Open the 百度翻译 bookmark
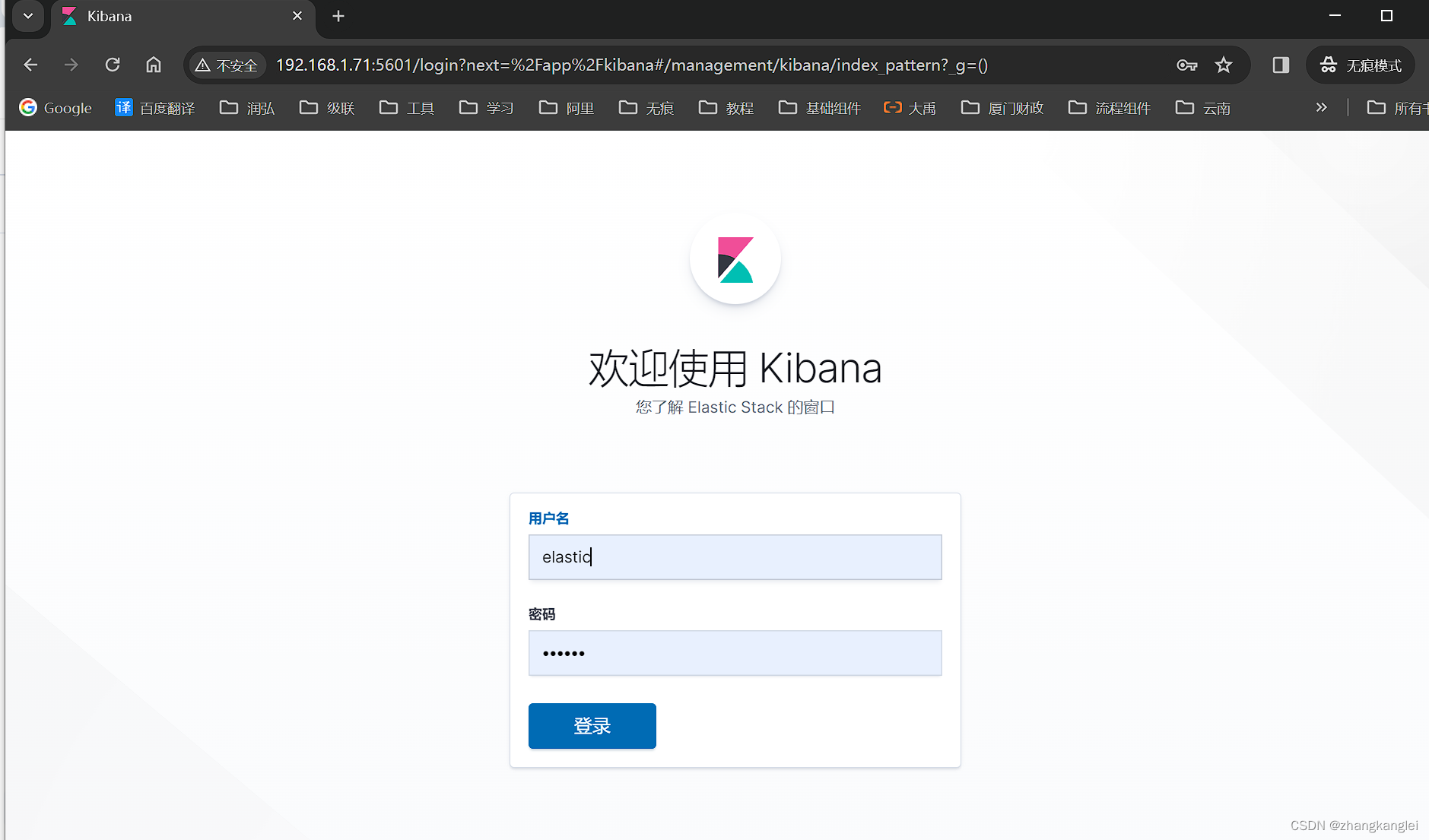The height and width of the screenshot is (840, 1429). (155, 108)
